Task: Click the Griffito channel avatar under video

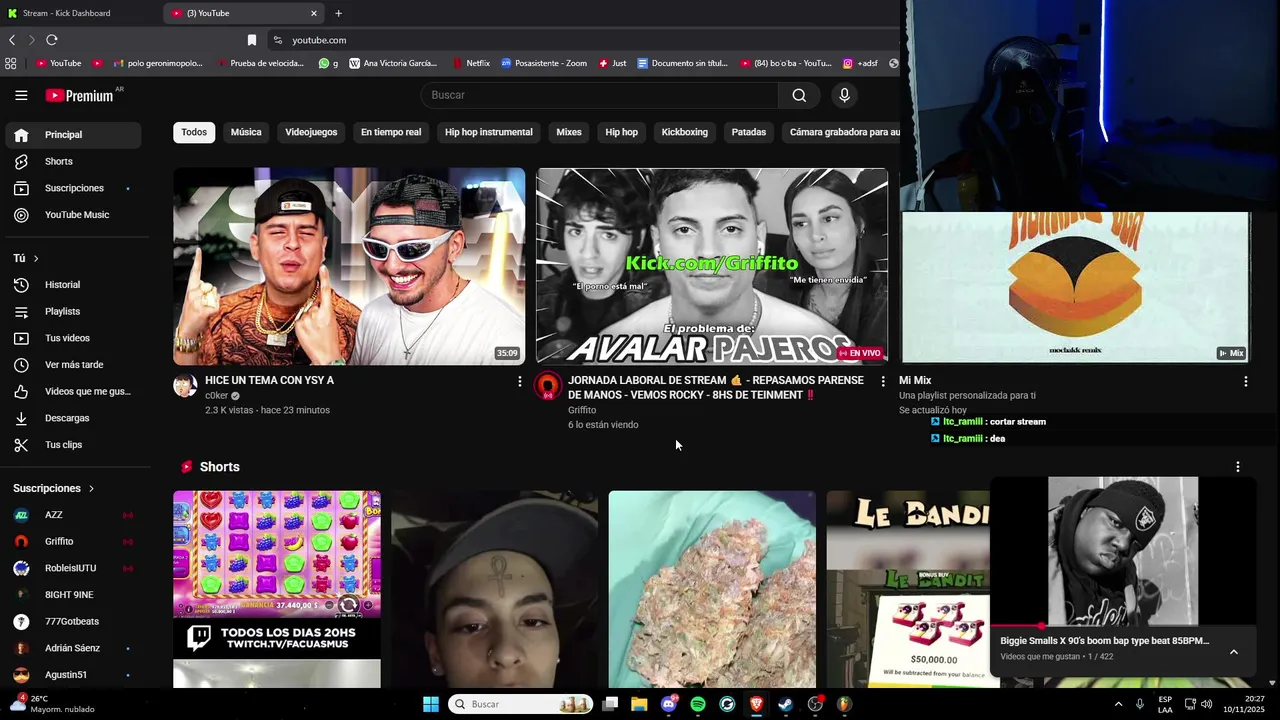Action: [x=548, y=386]
